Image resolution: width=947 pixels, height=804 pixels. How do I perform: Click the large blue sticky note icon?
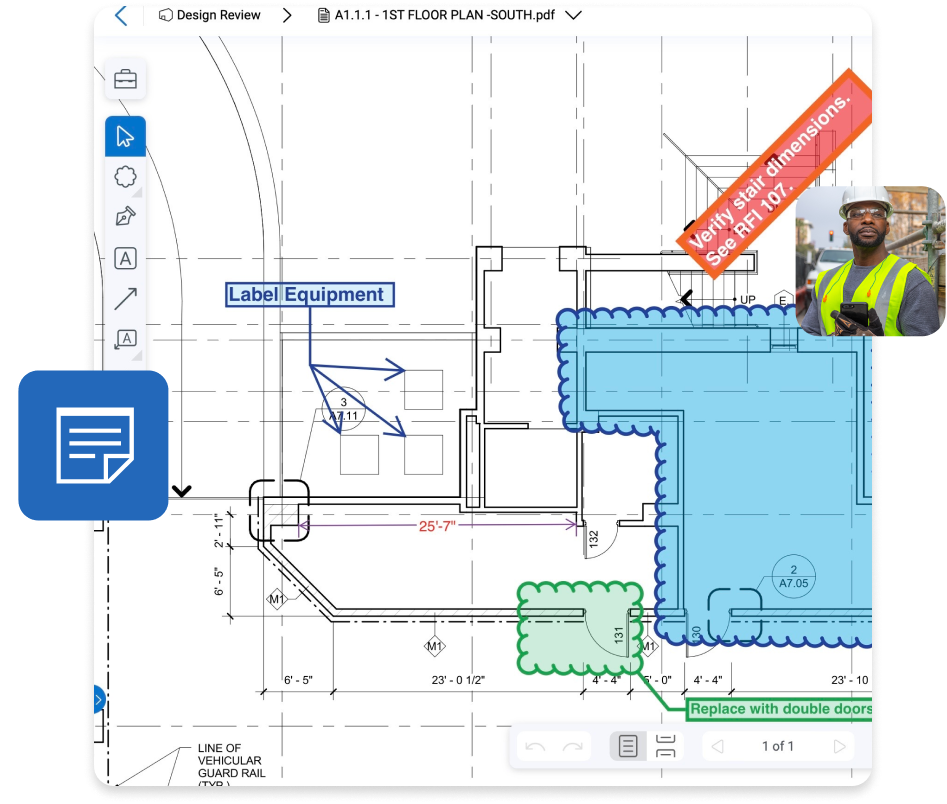click(93, 445)
